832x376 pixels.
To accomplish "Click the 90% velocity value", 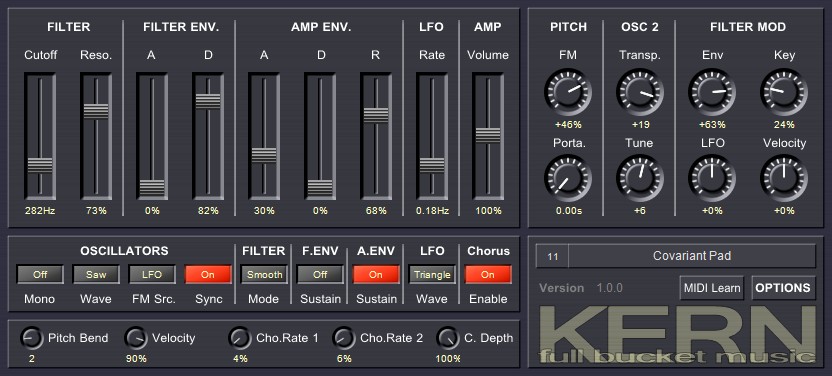I will coord(136,358).
